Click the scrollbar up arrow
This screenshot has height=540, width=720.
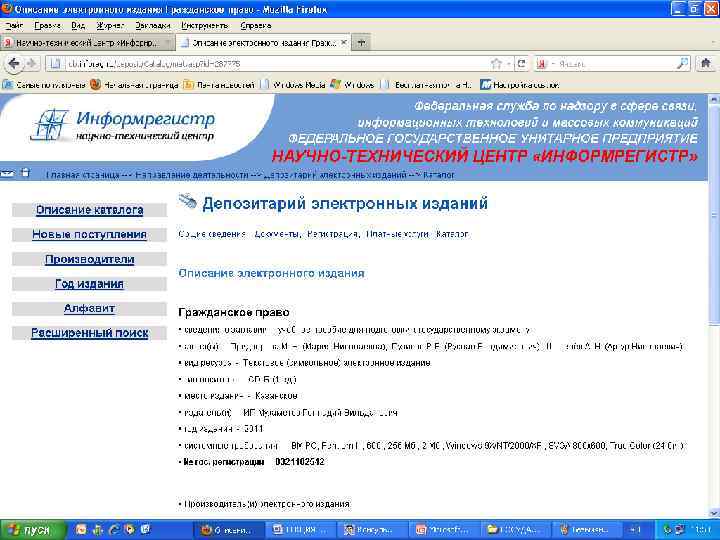pos(714,98)
